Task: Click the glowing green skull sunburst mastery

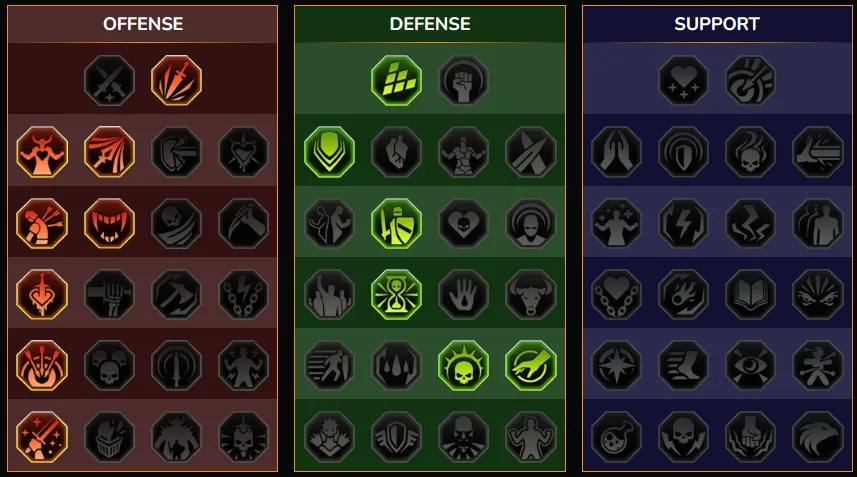Action: coord(463,366)
